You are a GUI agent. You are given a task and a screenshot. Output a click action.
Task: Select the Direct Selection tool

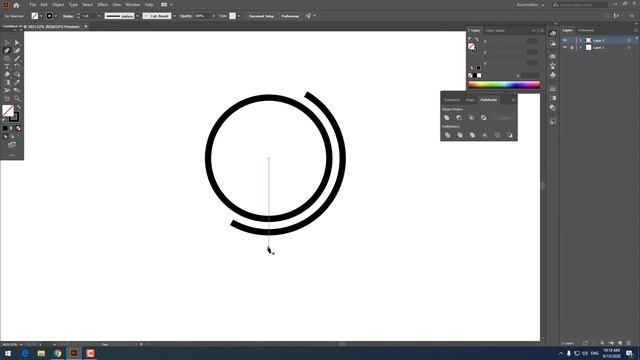17,42
